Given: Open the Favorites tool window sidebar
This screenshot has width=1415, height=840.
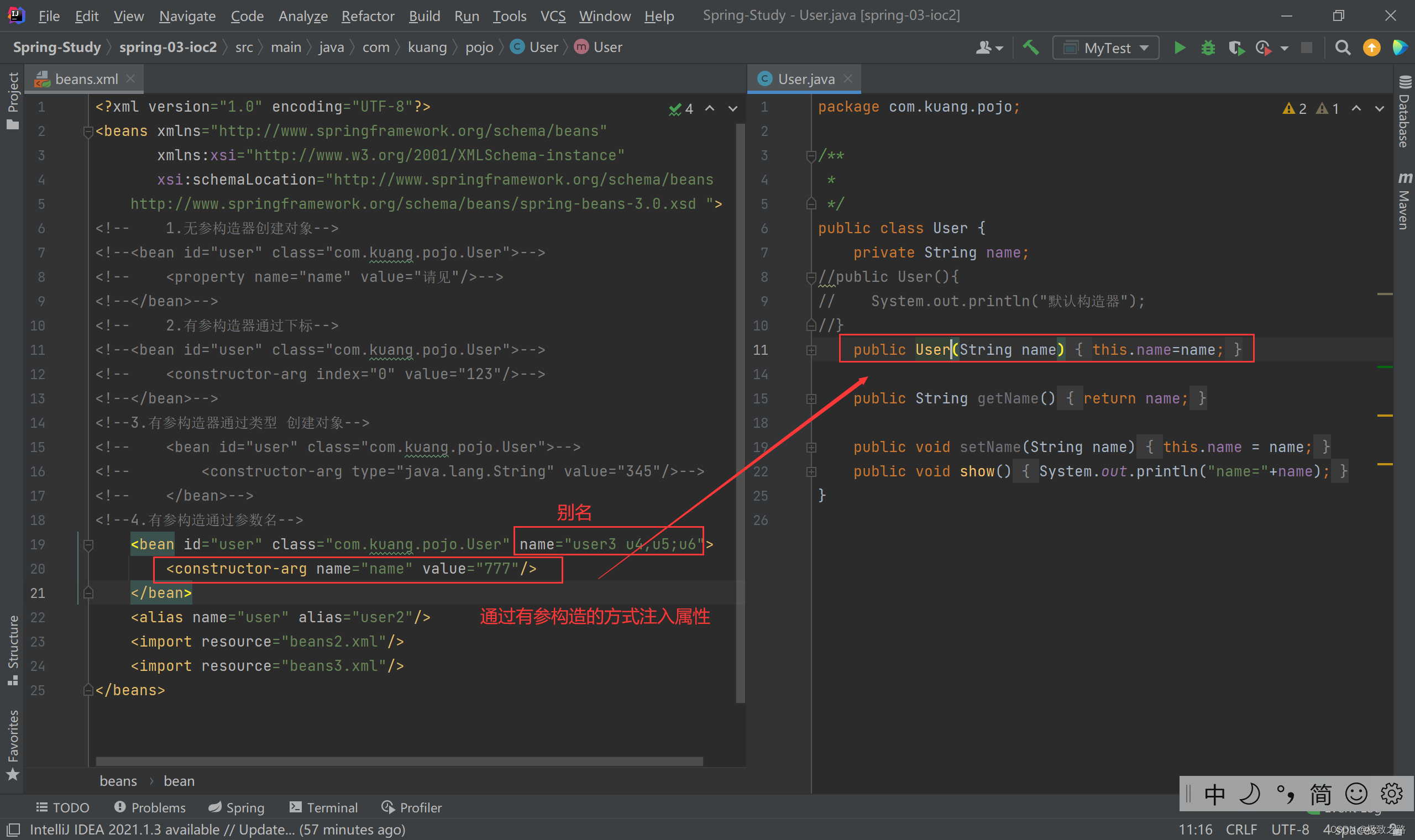Looking at the screenshot, I should (x=13, y=744).
